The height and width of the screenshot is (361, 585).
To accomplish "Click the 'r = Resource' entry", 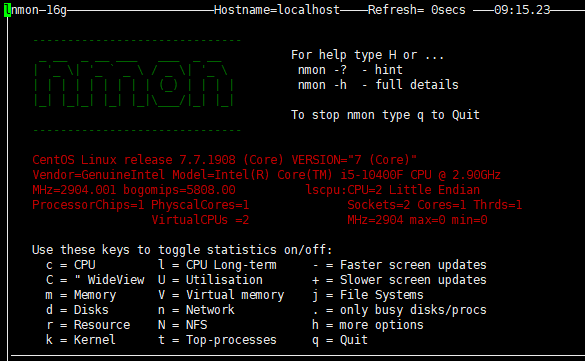I will pos(88,325).
